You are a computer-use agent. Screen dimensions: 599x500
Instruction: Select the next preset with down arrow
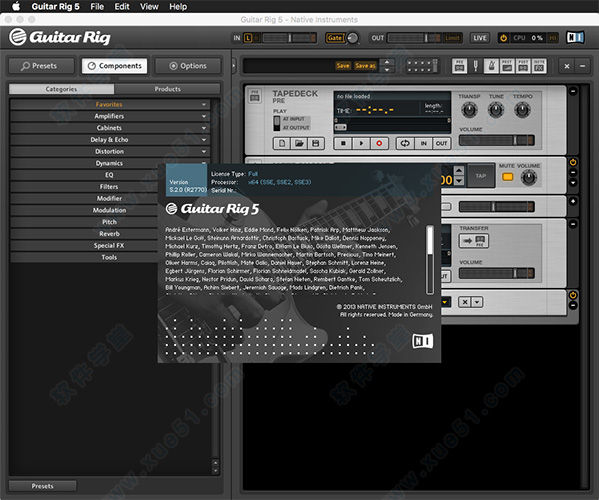(387, 70)
